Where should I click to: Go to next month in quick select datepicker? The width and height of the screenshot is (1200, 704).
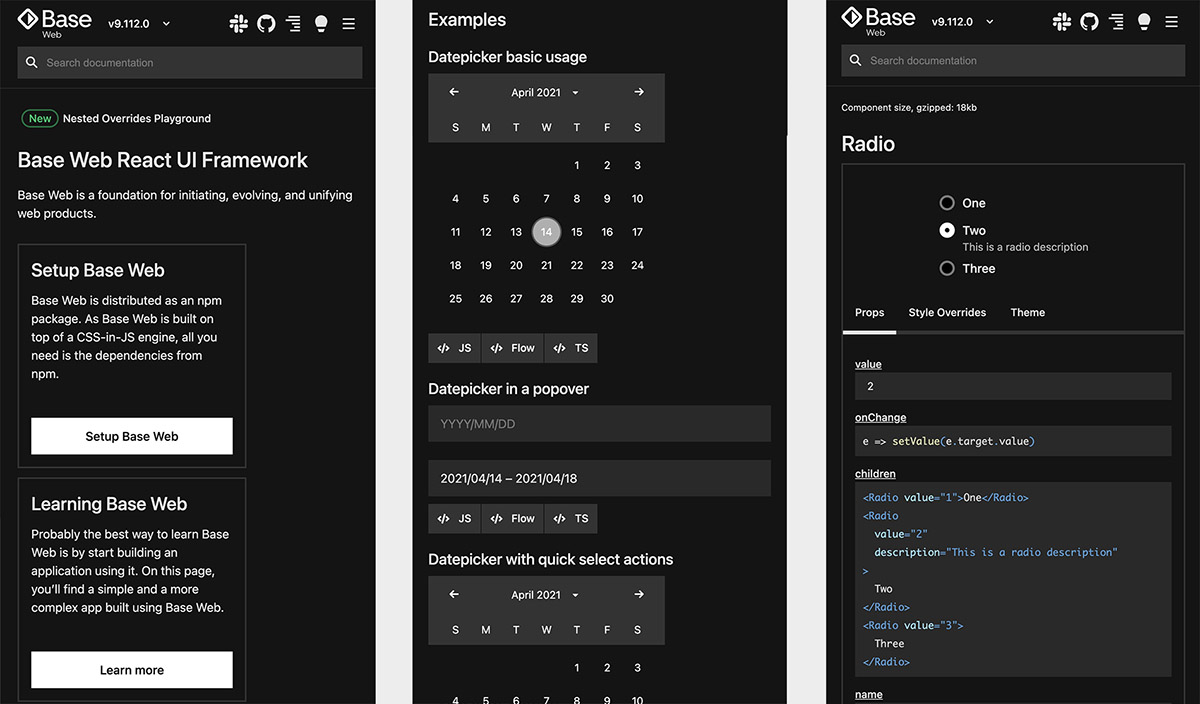(x=639, y=594)
